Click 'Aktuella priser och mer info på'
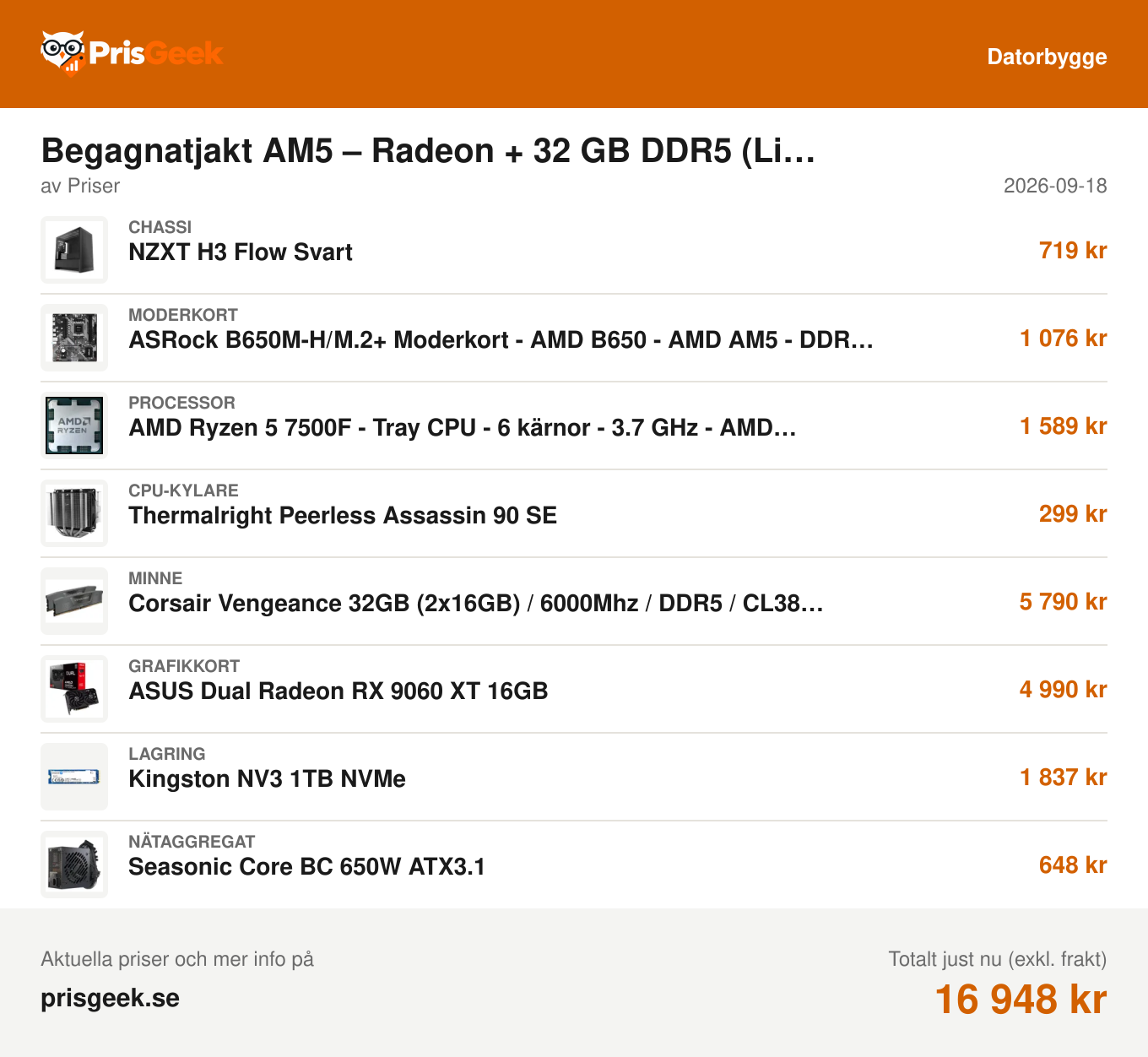1148x1057 pixels. tap(177, 959)
